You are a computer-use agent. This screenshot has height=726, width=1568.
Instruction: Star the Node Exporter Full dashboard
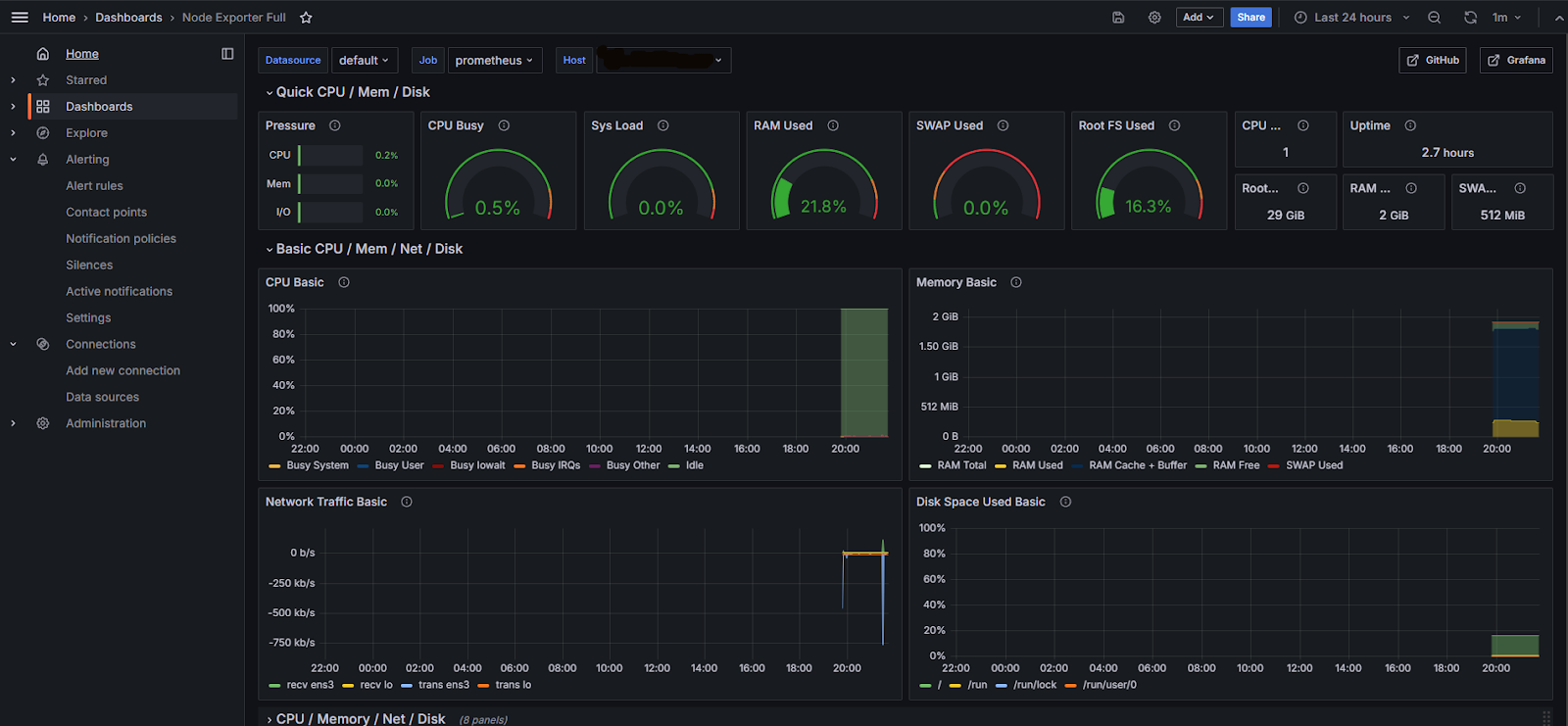[x=306, y=18]
